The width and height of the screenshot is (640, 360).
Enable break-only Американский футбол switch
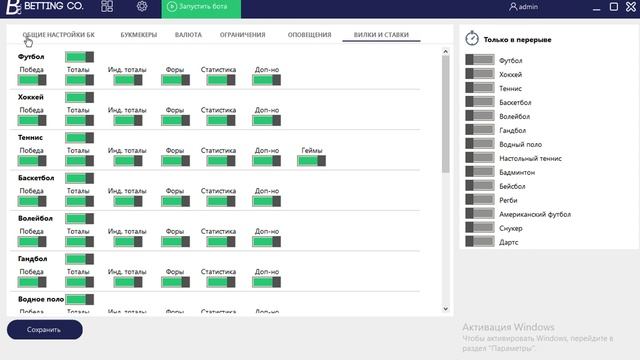[480, 213]
